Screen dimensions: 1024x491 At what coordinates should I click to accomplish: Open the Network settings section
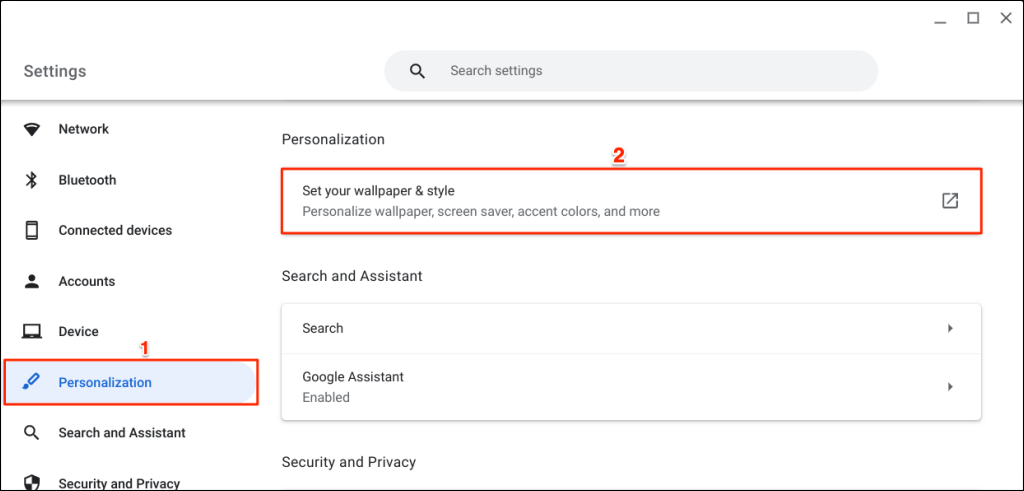84,129
